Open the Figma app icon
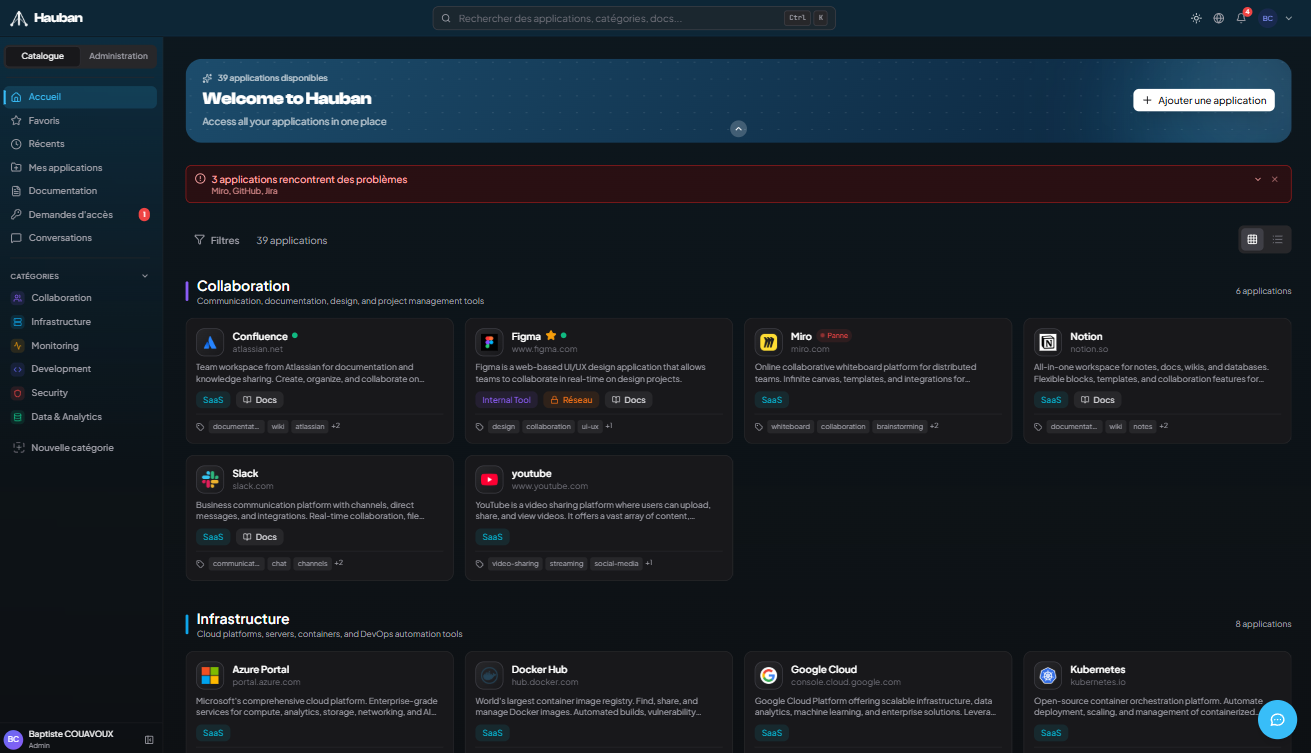This screenshot has height=753, width=1311. [x=489, y=342]
